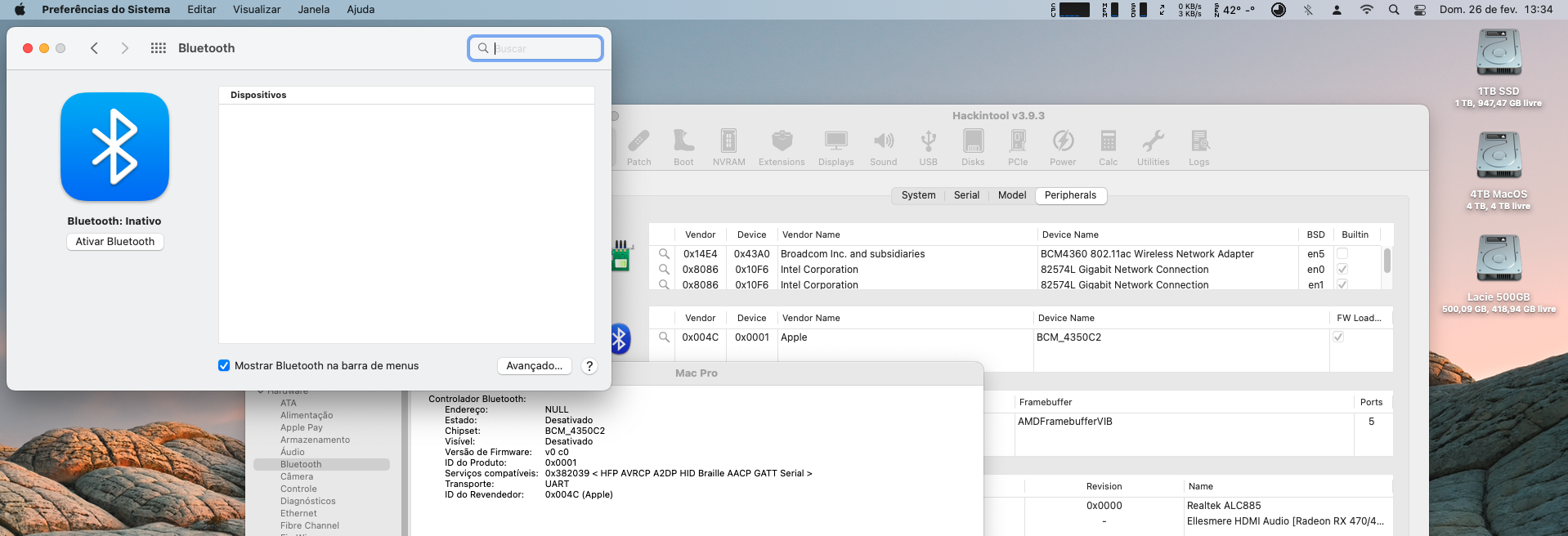The width and height of the screenshot is (1568, 536).
Task: Select the Peripherals tab in Hackintool
Action: tap(1070, 195)
